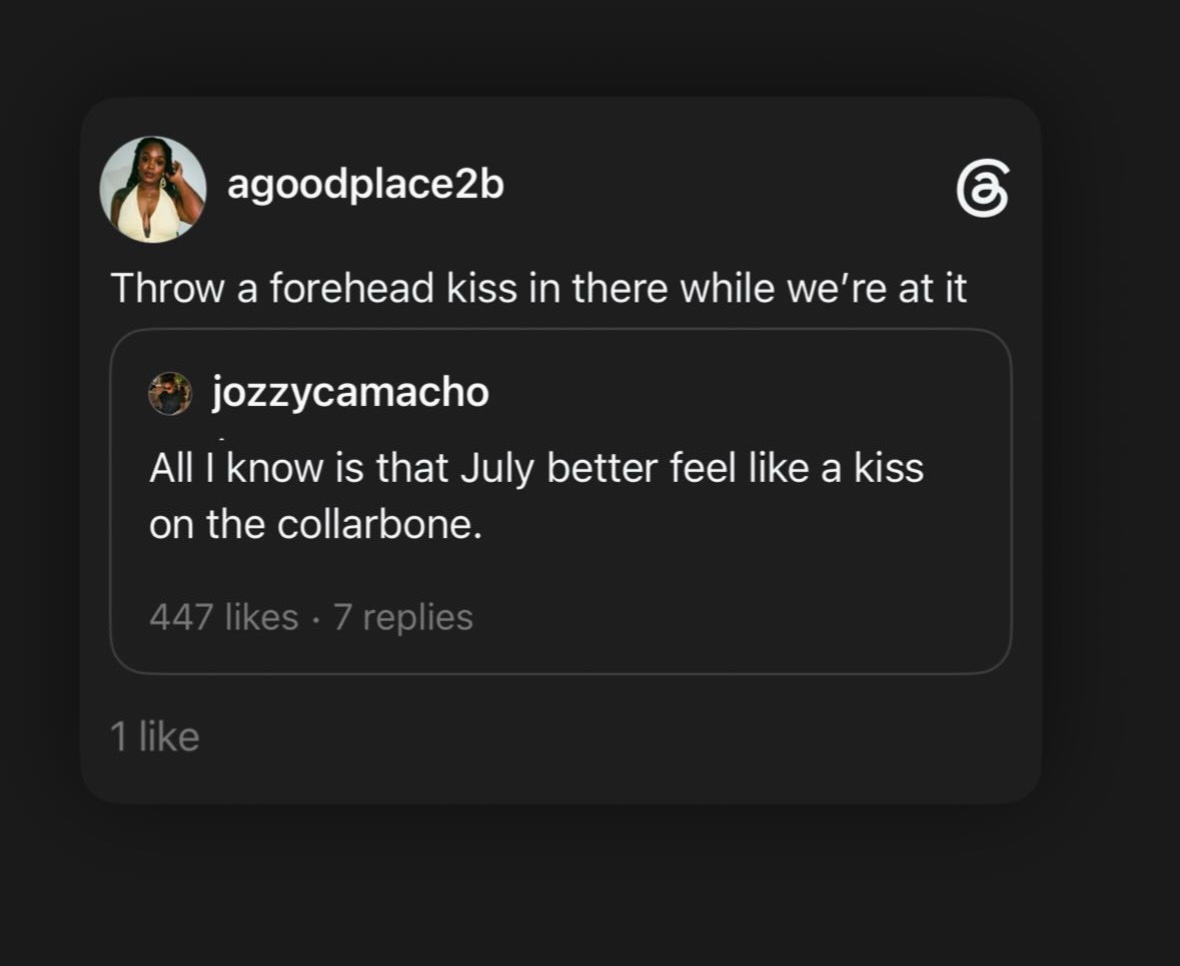Open the quoted post about July
Image resolution: width=1180 pixels, height=966 pixels.
pyautogui.click(x=561, y=501)
